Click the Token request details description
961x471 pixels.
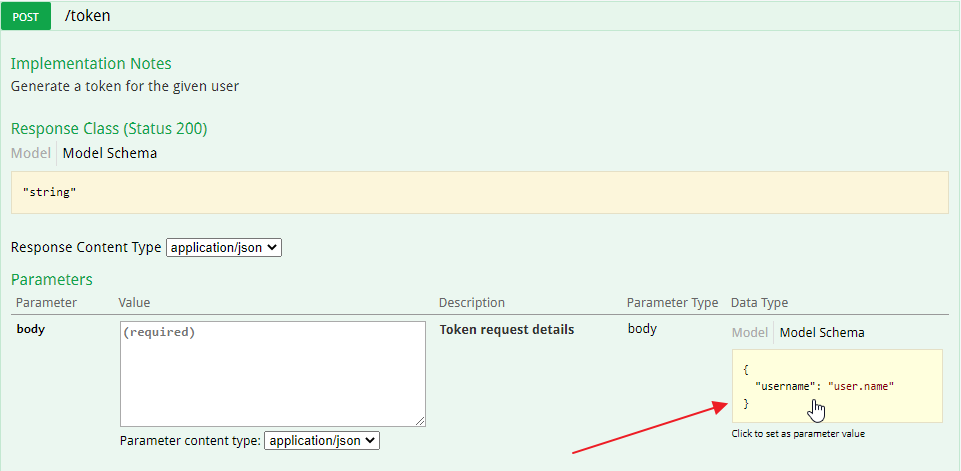point(507,329)
